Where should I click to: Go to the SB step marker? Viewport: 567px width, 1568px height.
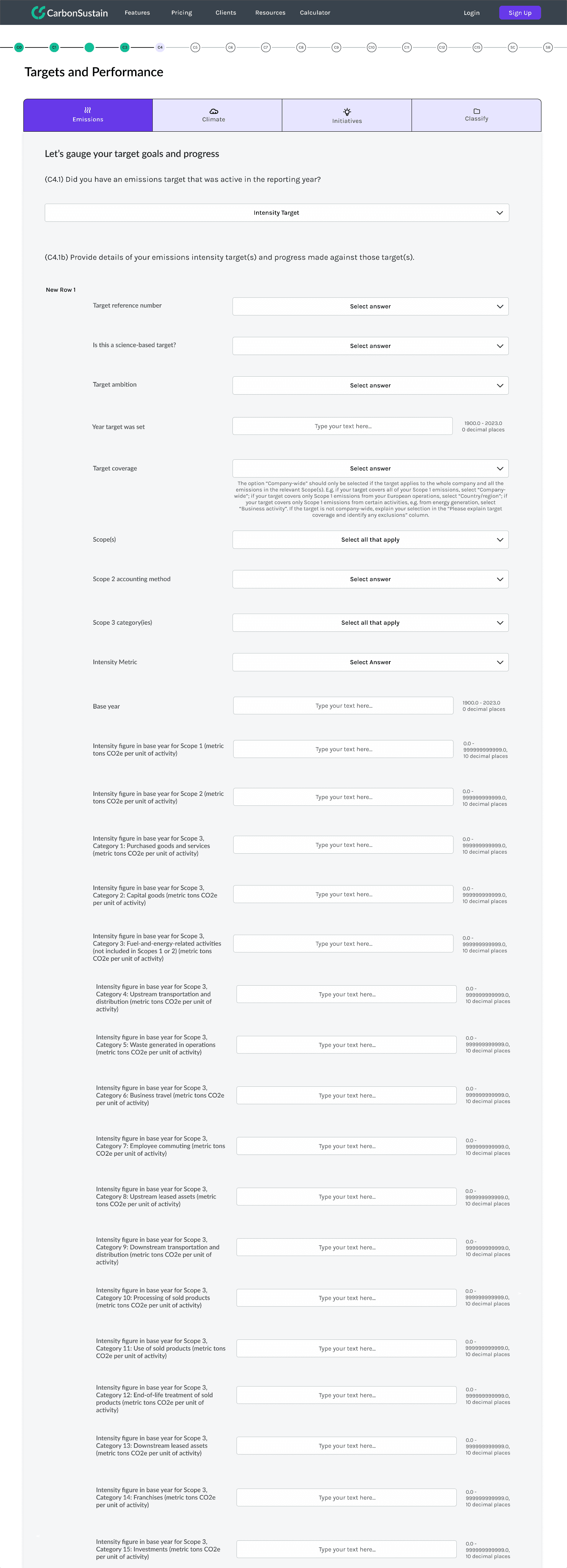(x=547, y=47)
